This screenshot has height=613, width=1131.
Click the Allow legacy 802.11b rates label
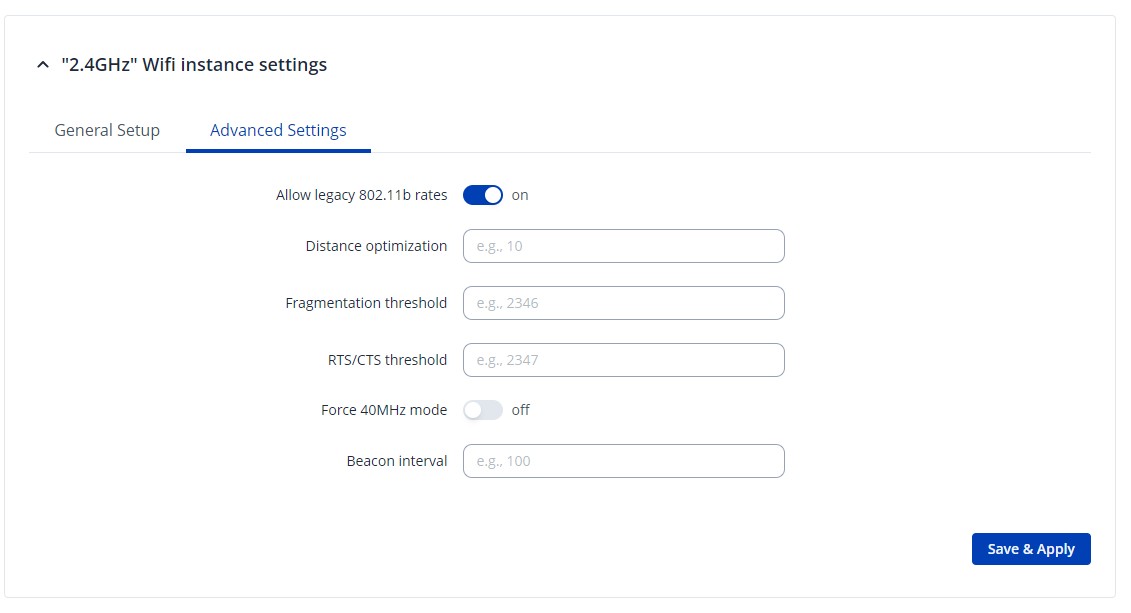click(361, 195)
